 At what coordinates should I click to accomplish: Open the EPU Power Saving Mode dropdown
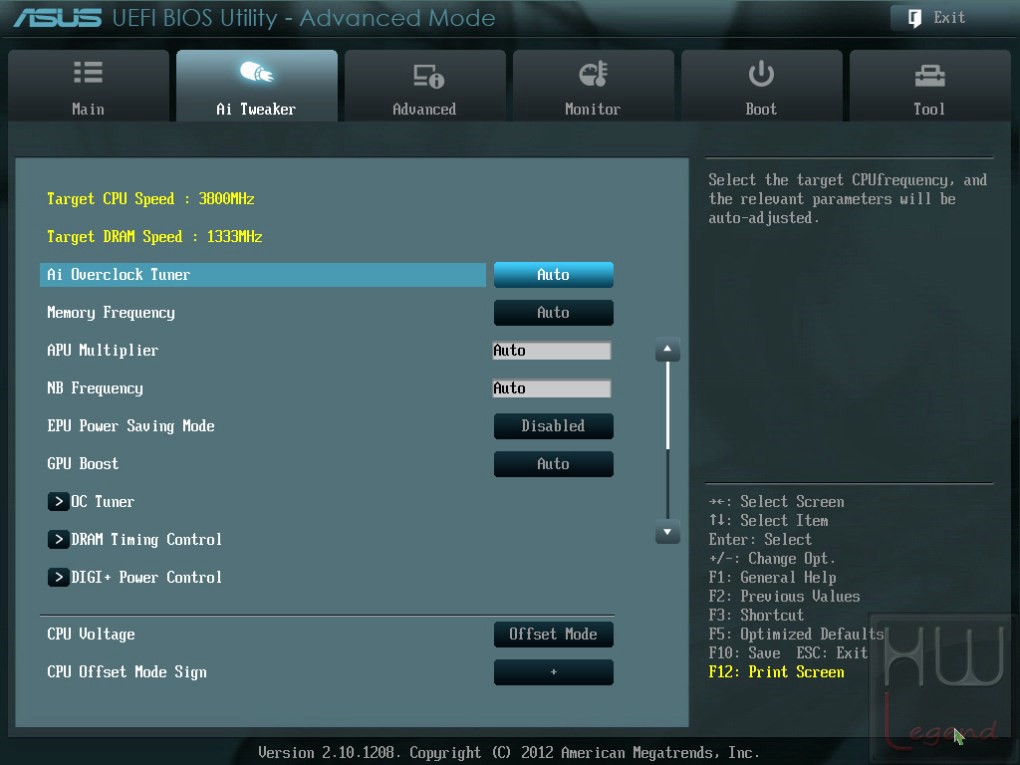(554, 426)
